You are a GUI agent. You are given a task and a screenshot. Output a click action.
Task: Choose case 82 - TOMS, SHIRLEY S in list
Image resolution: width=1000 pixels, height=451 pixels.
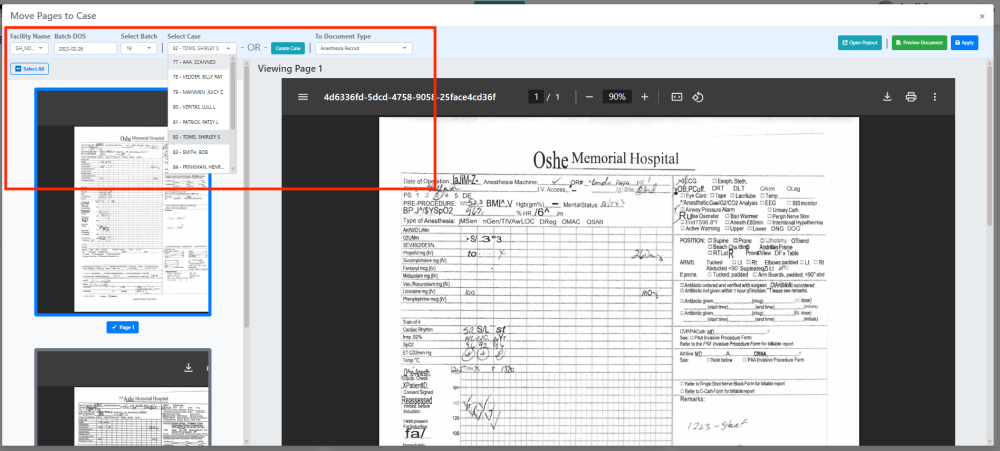[198, 137]
